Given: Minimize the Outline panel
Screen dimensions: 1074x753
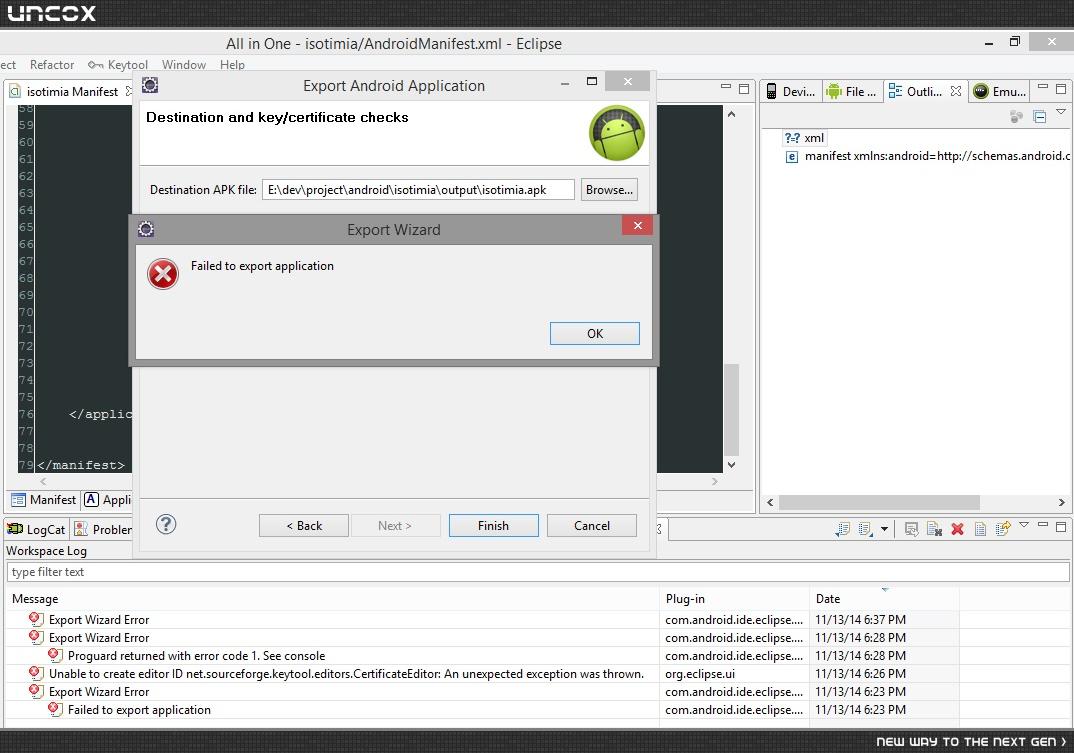Looking at the screenshot, I should (1042, 87).
